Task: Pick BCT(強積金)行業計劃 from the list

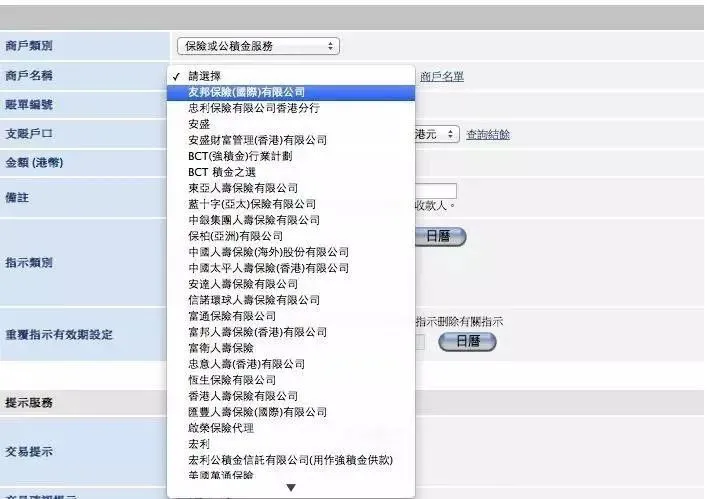Action: [291, 156]
